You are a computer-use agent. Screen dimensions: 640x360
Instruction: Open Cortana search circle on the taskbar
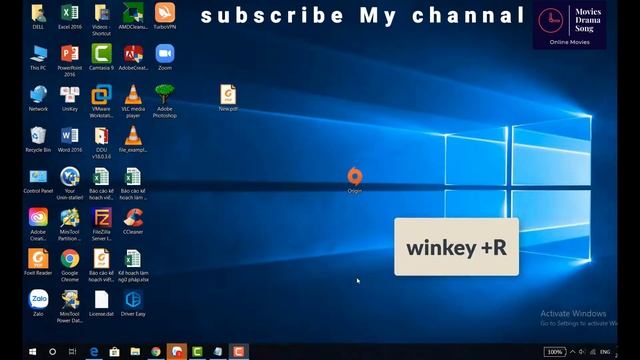click(53, 351)
